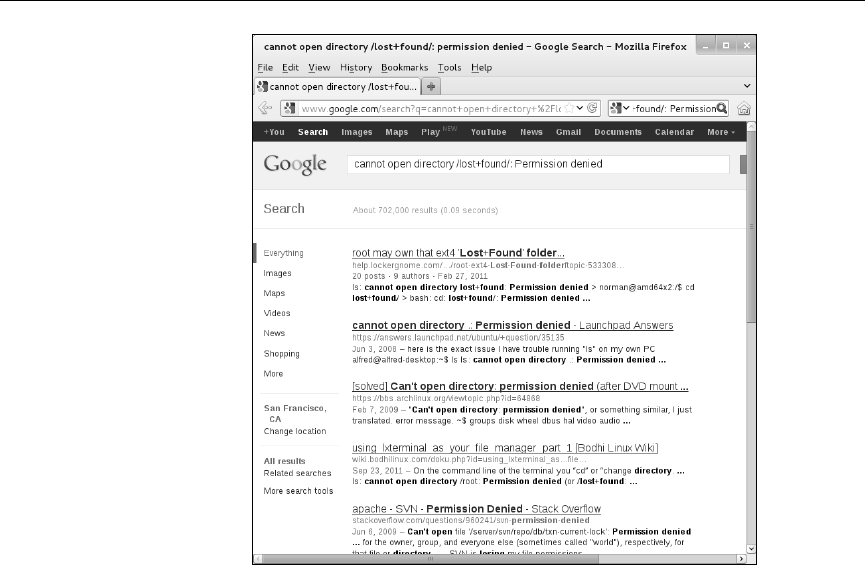Open the File menu

click(265, 67)
